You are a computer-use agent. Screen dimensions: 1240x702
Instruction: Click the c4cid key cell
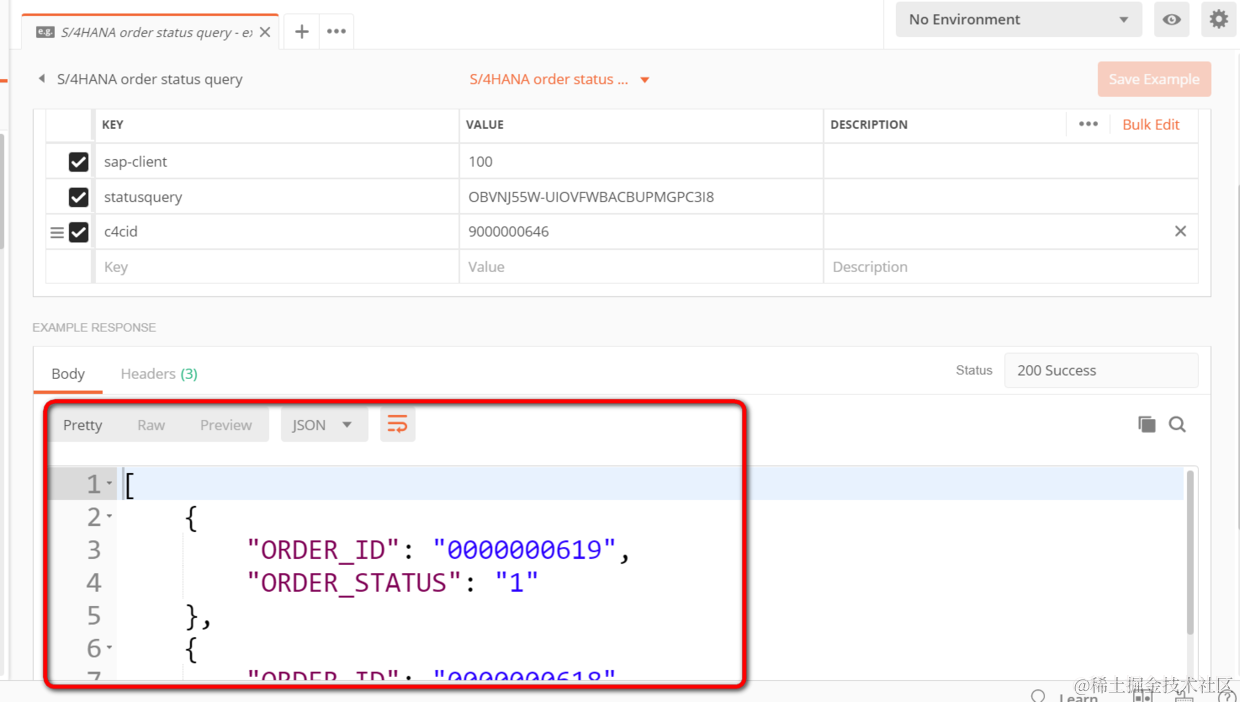[277, 231]
